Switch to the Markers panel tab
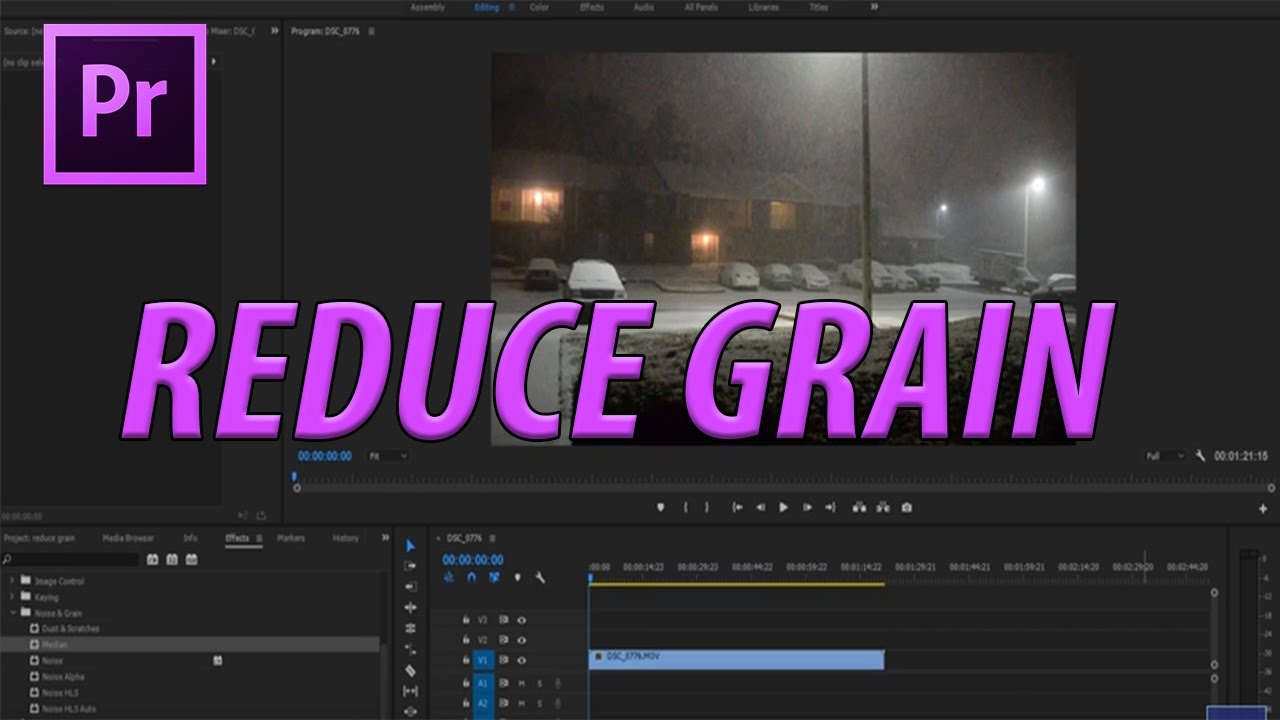The height and width of the screenshot is (720, 1280). pos(289,537)
